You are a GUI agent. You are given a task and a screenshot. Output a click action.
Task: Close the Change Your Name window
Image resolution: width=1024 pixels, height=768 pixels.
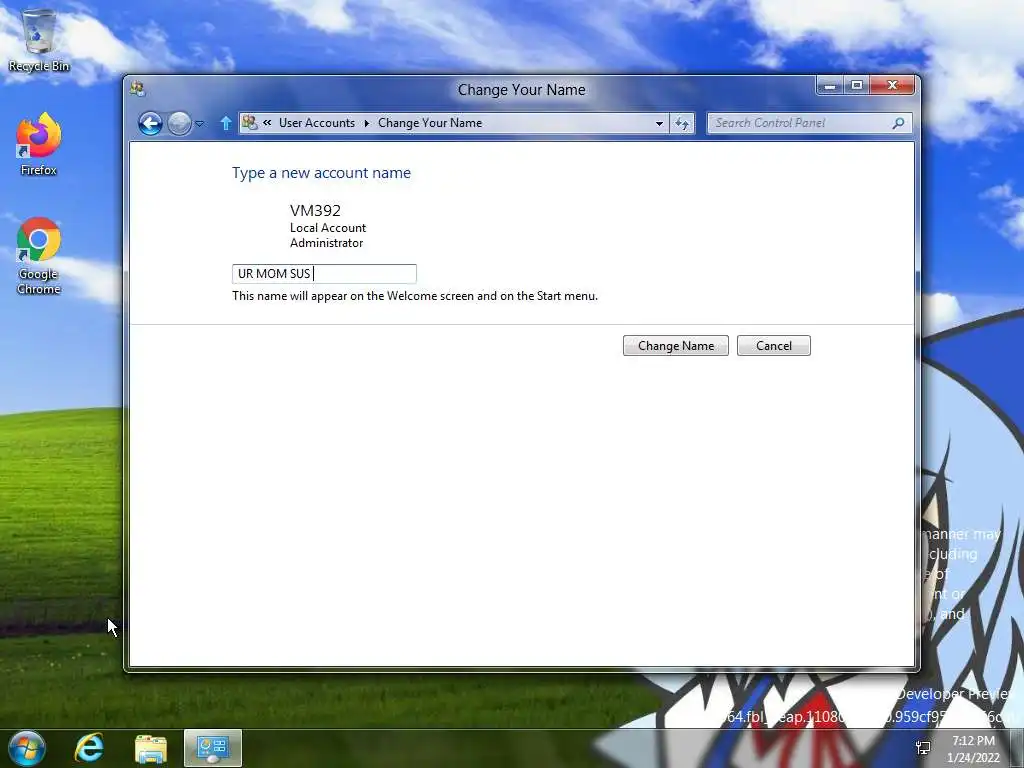[892, 86]
